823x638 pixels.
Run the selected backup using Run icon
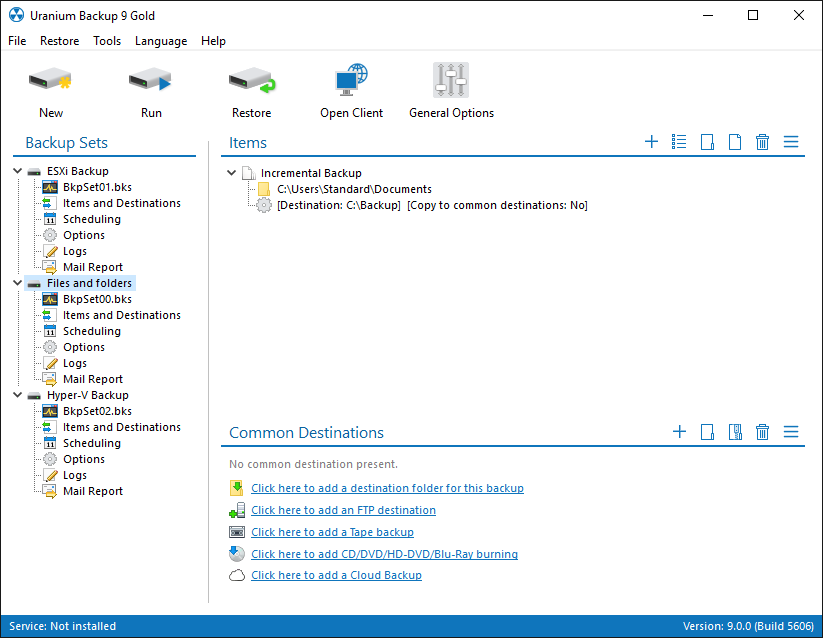coord(150,90)
